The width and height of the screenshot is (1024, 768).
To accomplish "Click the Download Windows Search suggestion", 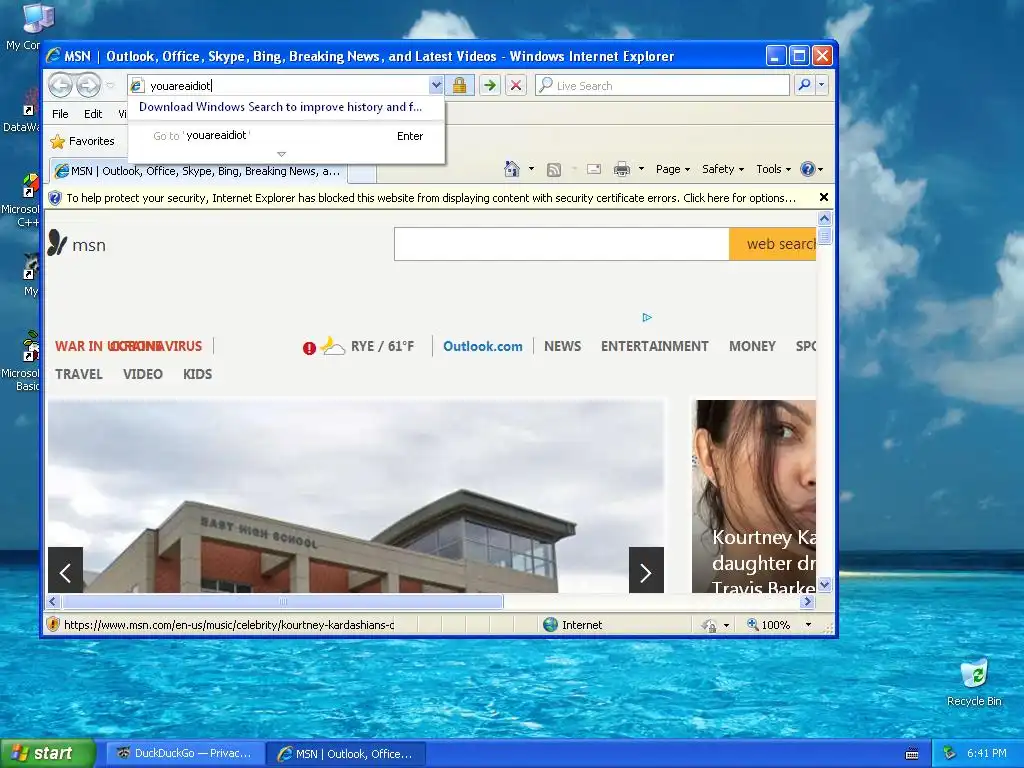I will 280,107.
